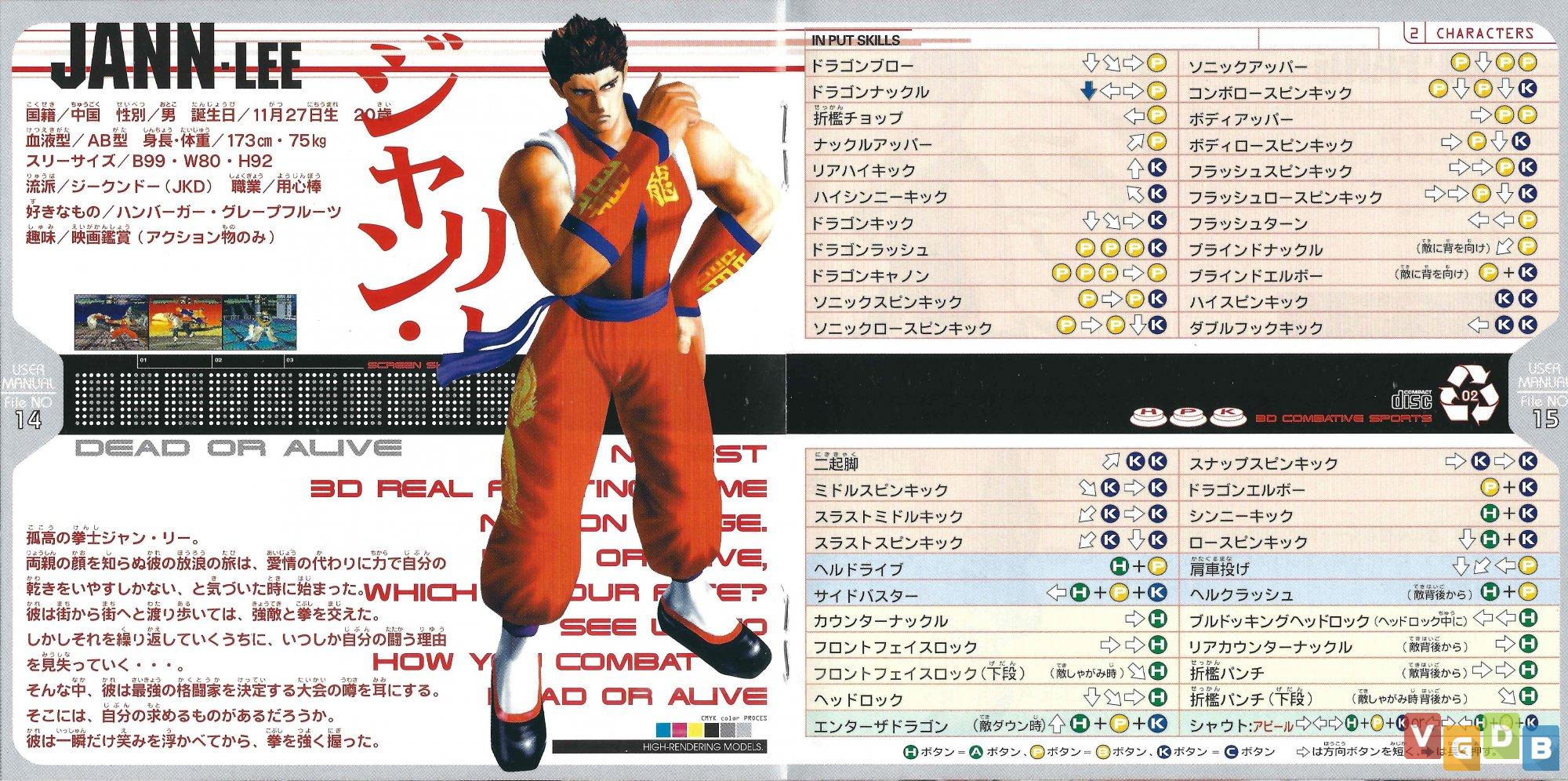Click the ブルドッキングヘッドロック move name

[1279, 620]
